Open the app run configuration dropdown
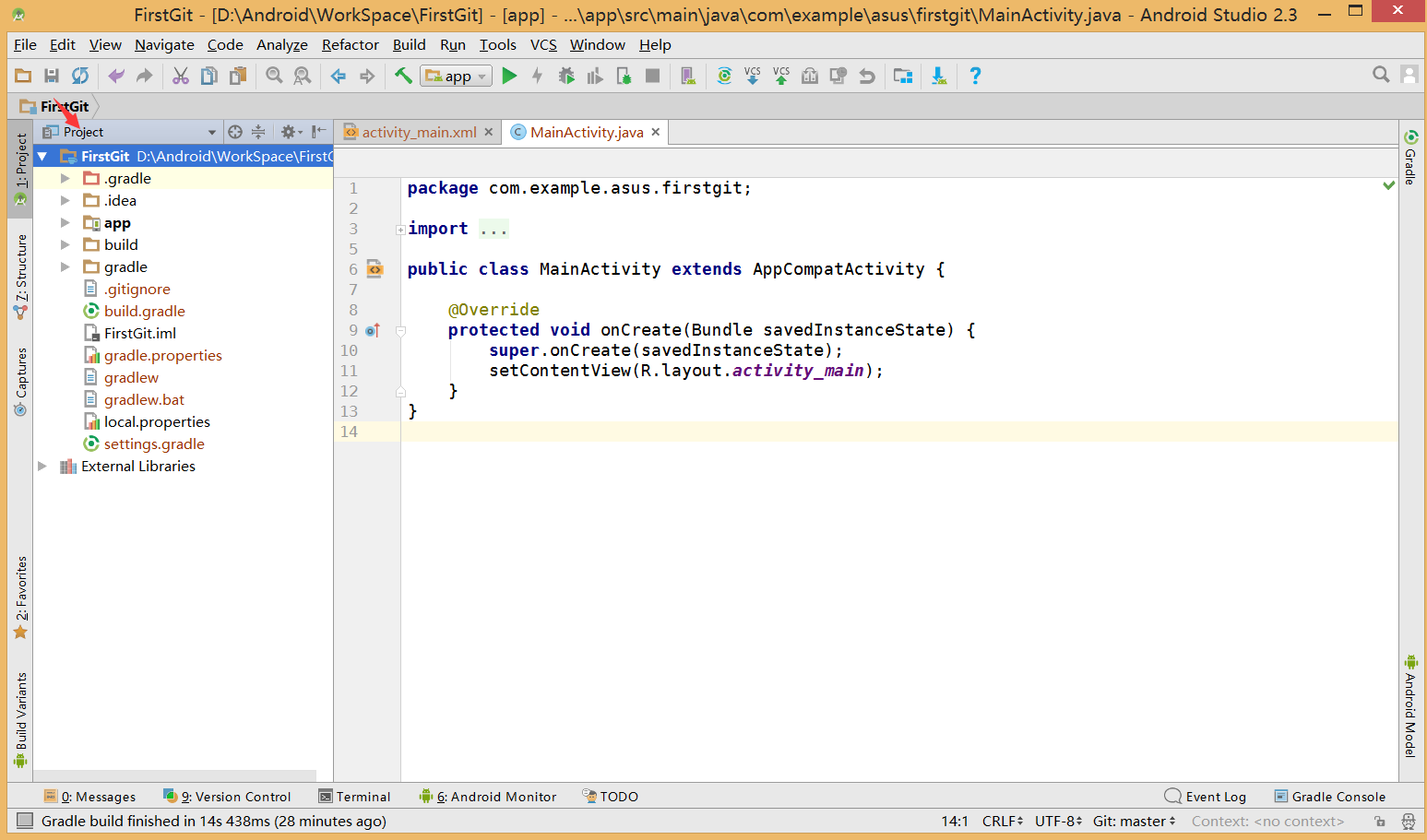Screen dimensions: 1427x840 456,77
